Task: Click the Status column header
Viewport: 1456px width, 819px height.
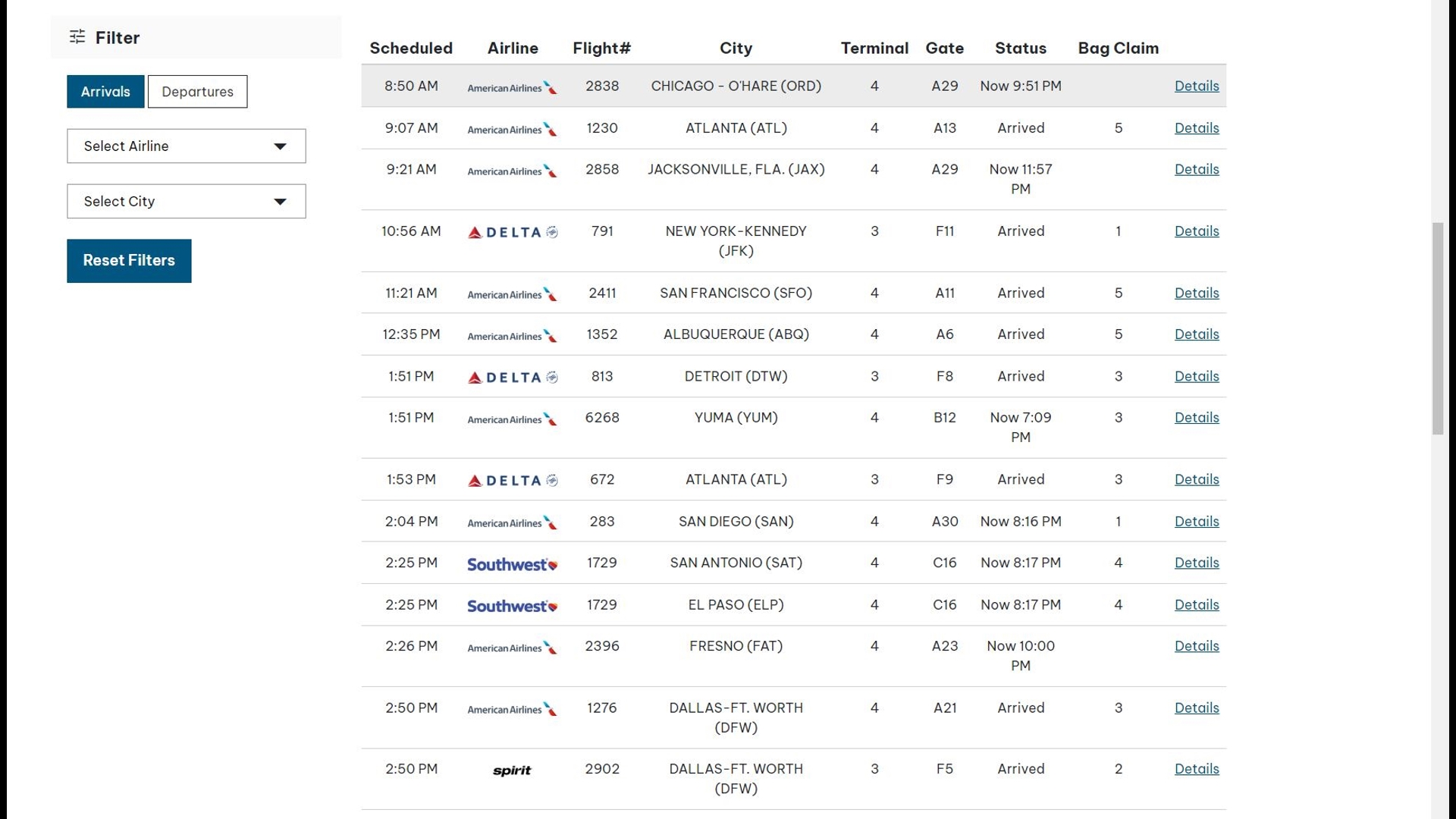Action: coord(1021,48)
